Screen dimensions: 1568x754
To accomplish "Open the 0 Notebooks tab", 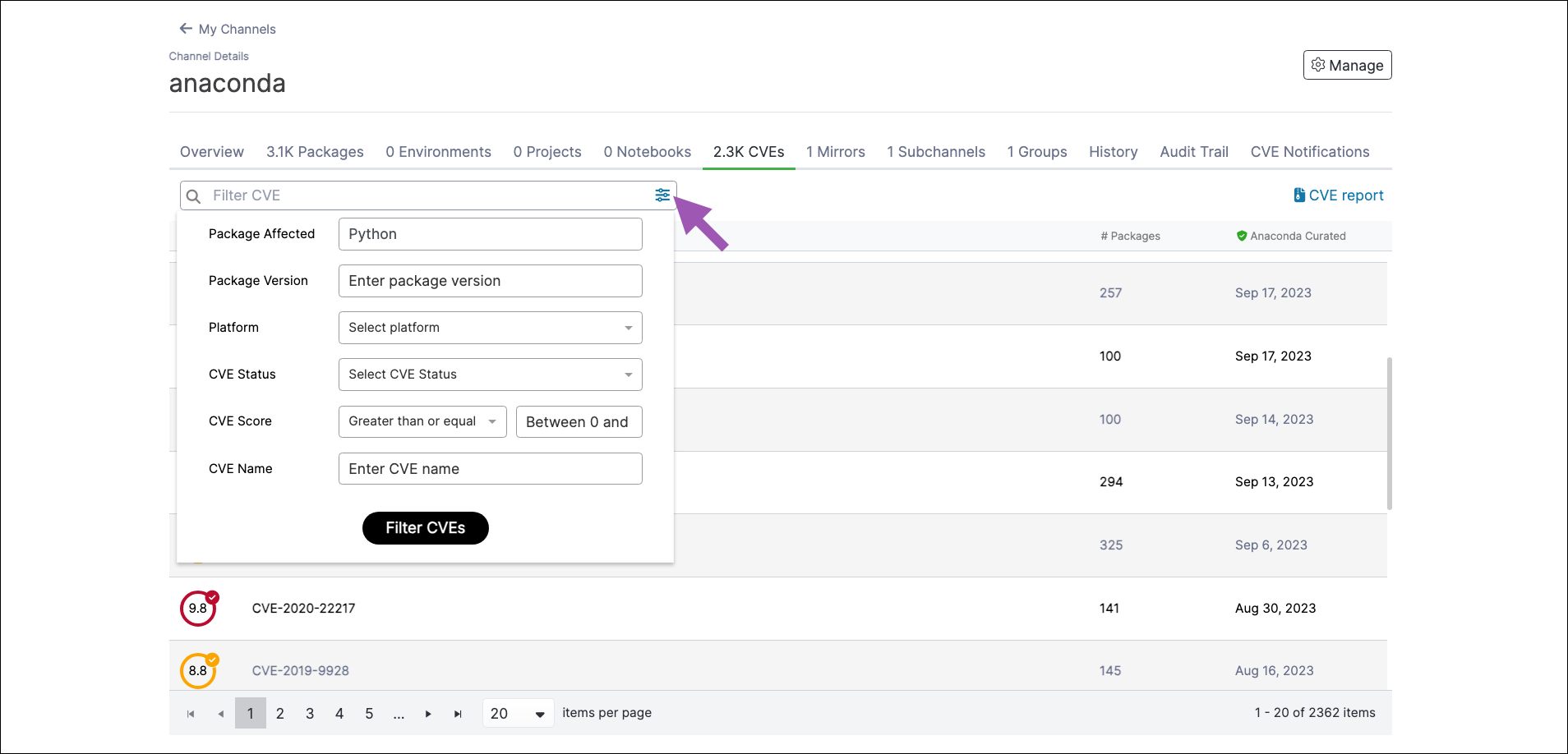I will [x=647, y=152].
